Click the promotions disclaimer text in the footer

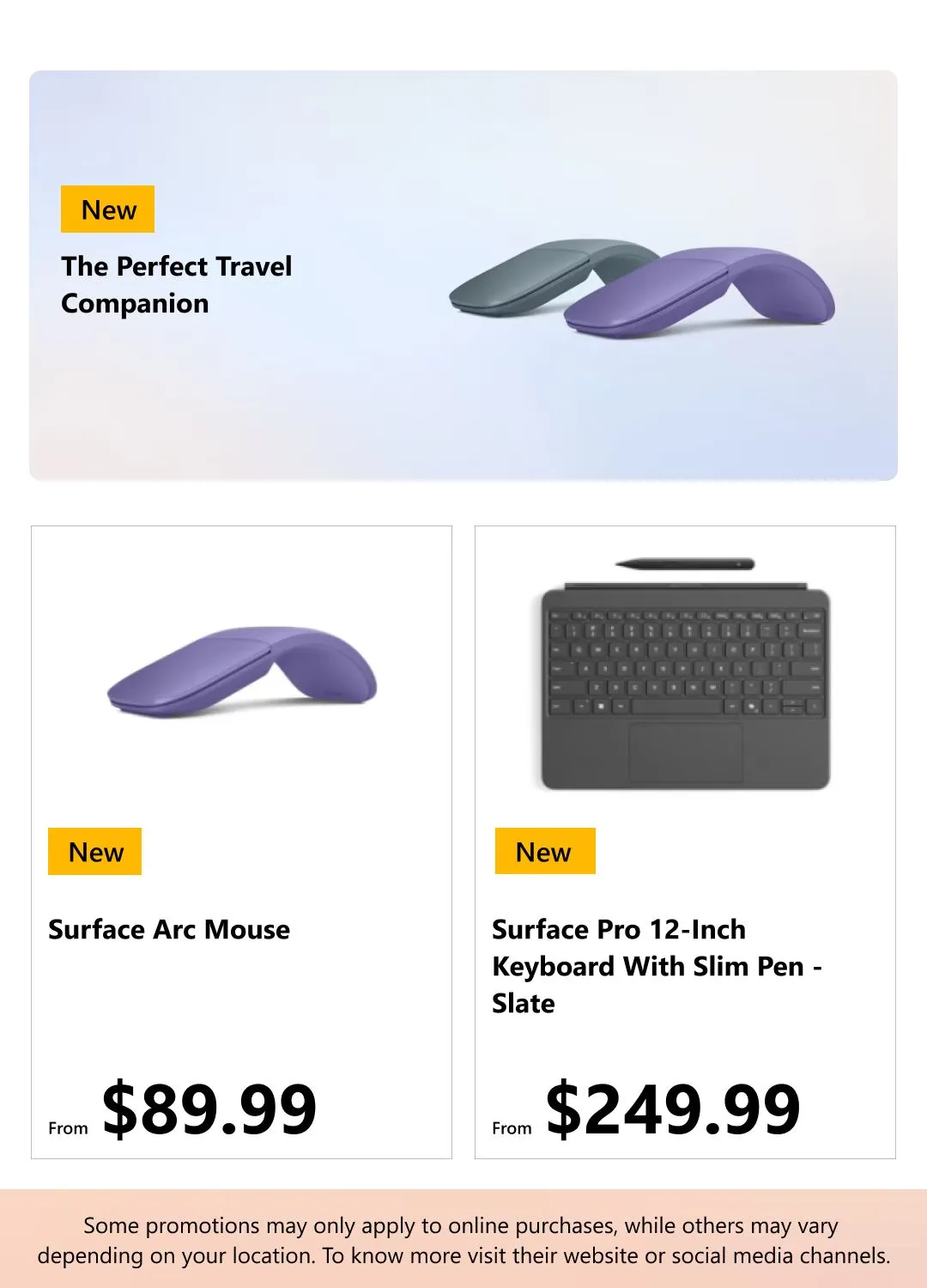pos(463,1240)
